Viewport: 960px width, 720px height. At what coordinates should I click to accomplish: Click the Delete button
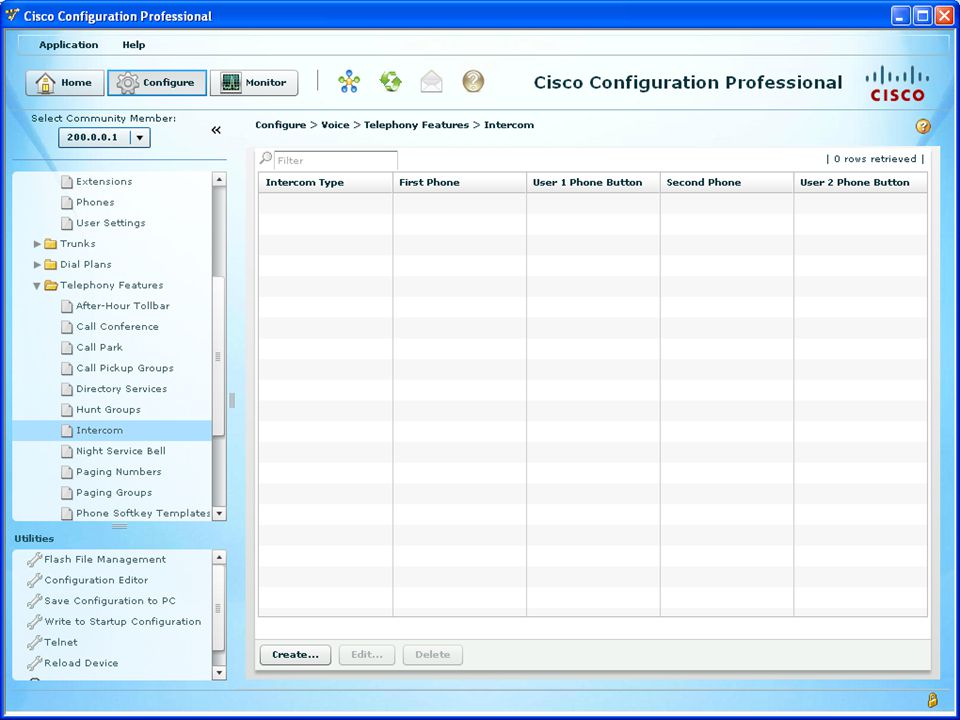(x=432, y=654)
